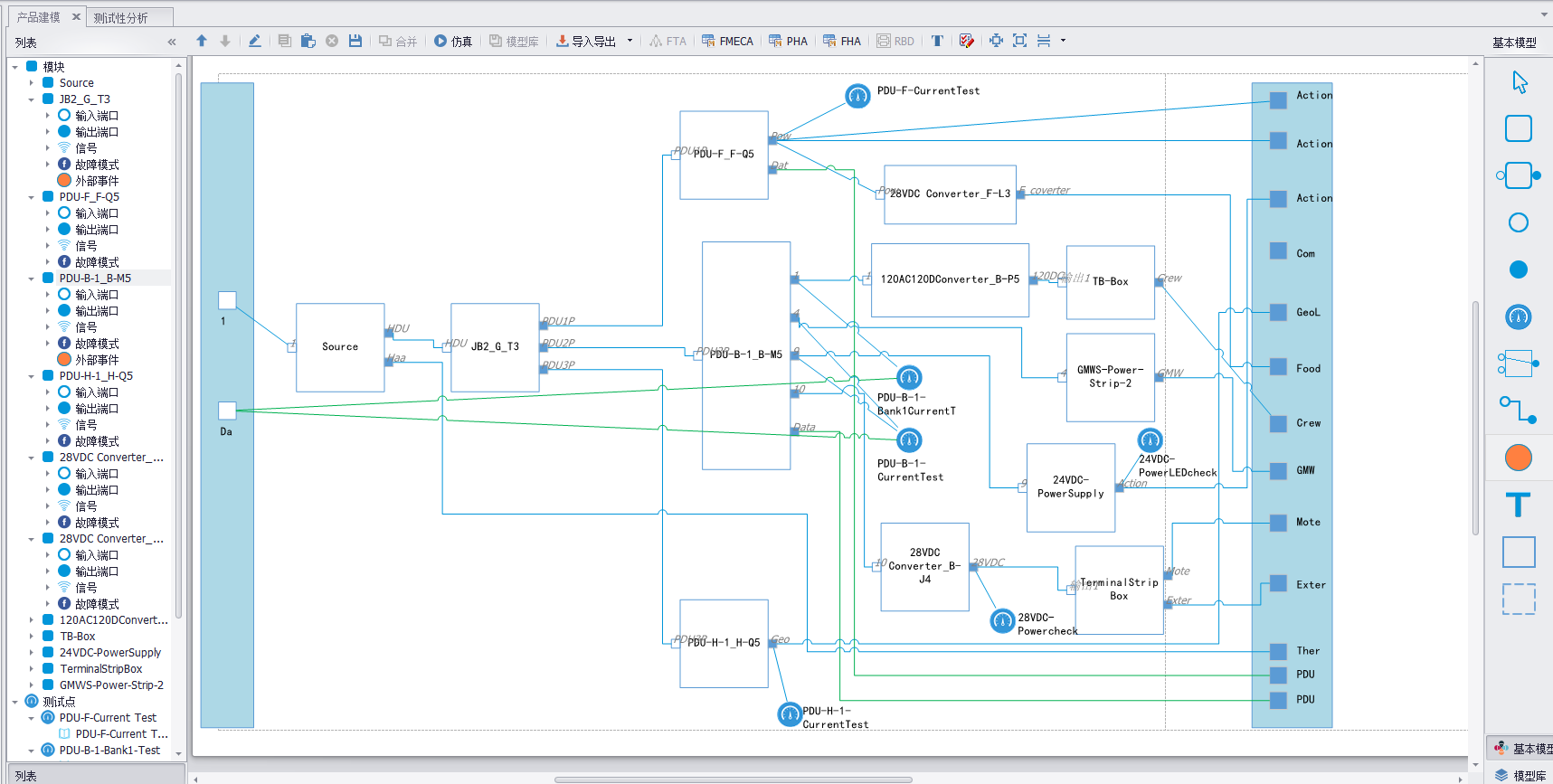Click the delete (x circle) toolbar icon
The image size is (1553, 784).
(332, 41)
